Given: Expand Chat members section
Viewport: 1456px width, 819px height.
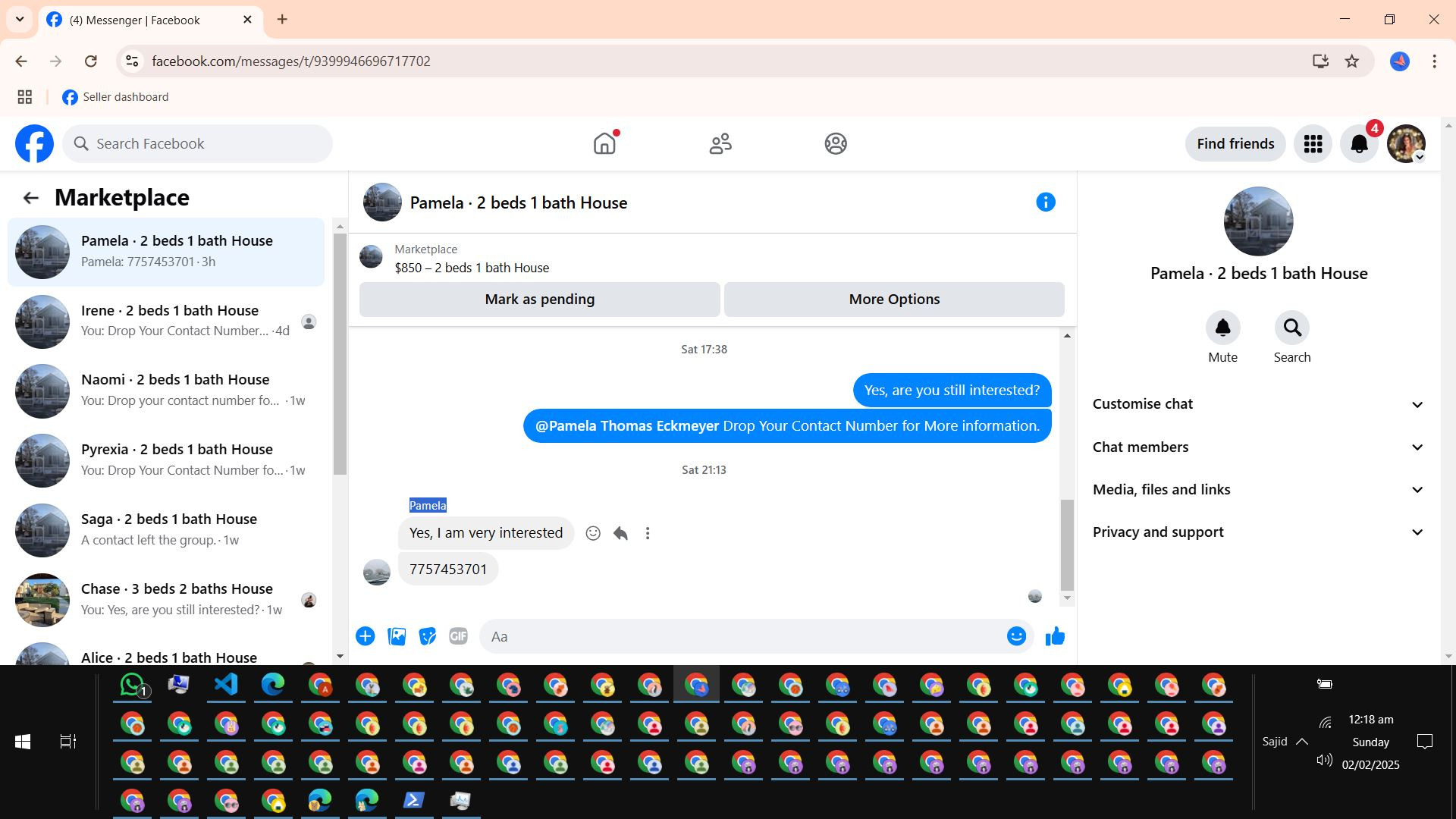Looking at the screenshot, I should pos(1259,447).
